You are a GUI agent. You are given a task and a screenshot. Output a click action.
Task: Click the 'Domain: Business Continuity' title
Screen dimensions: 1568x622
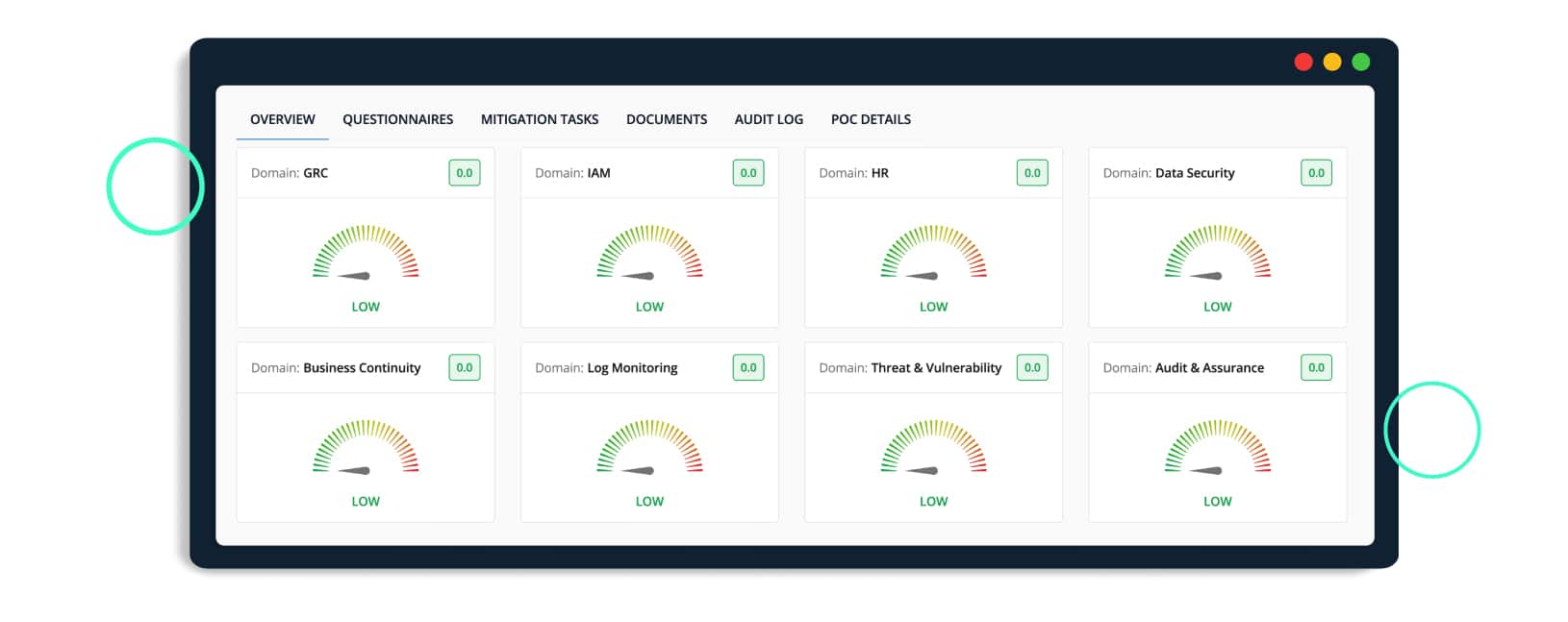point(336,367)
